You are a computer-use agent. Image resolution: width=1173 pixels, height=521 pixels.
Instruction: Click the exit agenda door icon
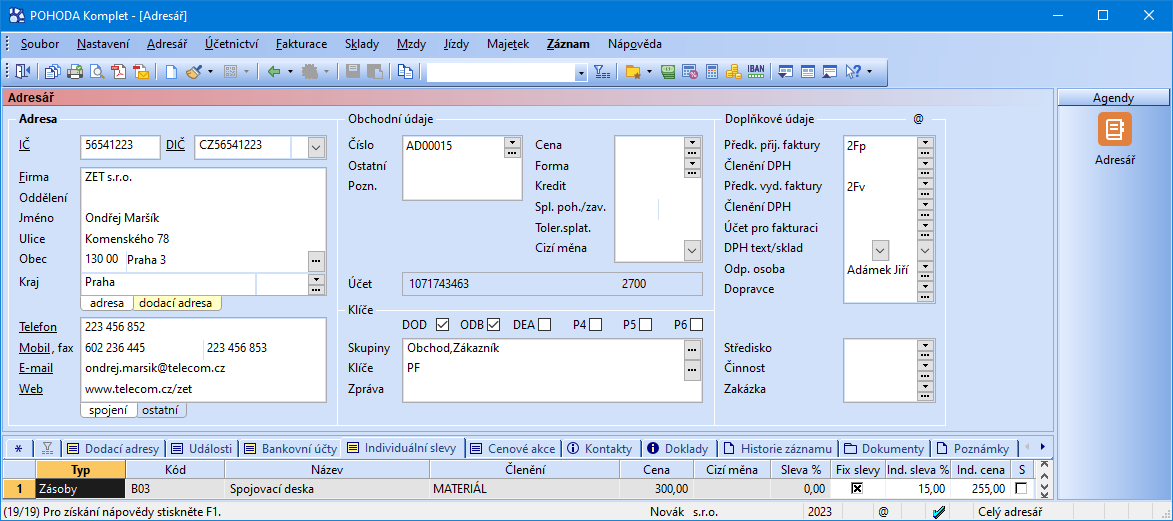pos(22,72)
